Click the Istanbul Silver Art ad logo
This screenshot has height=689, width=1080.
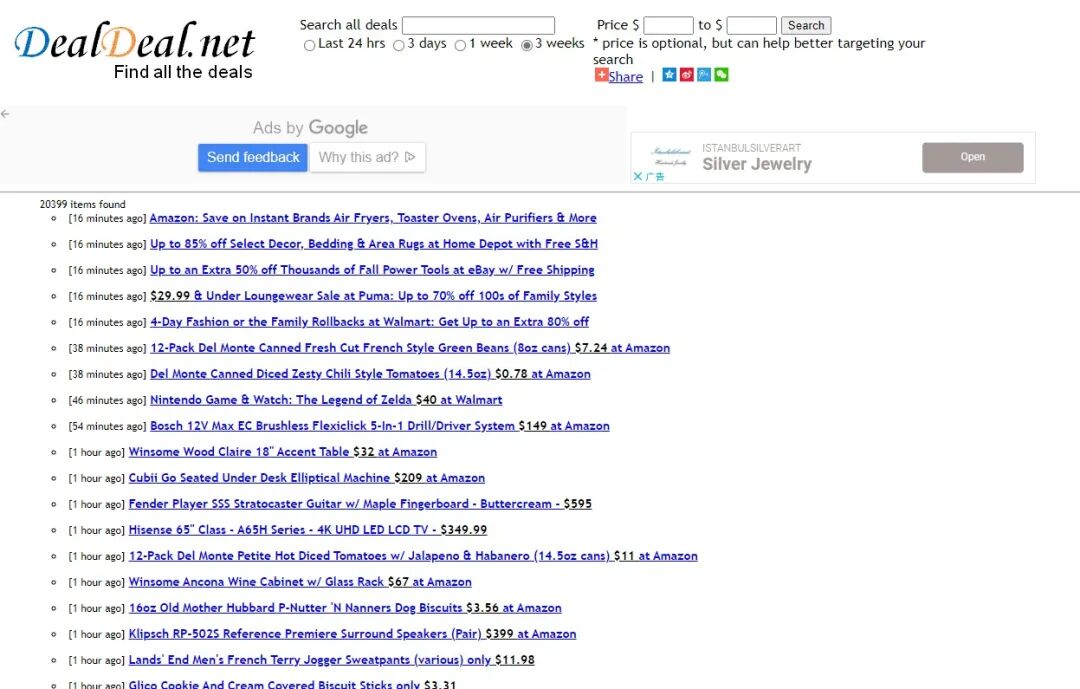670,156
